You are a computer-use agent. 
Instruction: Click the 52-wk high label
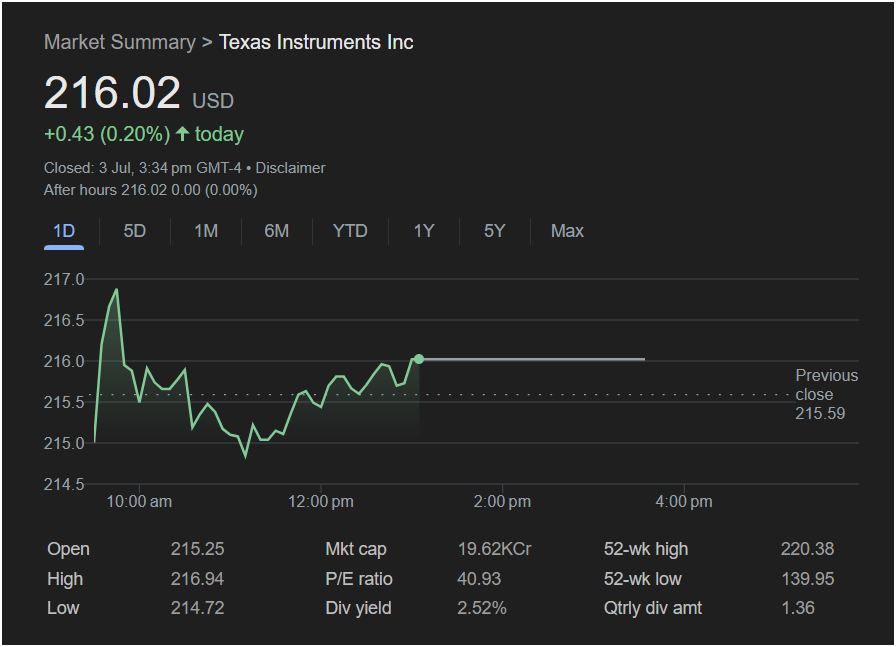click(646, 549)
